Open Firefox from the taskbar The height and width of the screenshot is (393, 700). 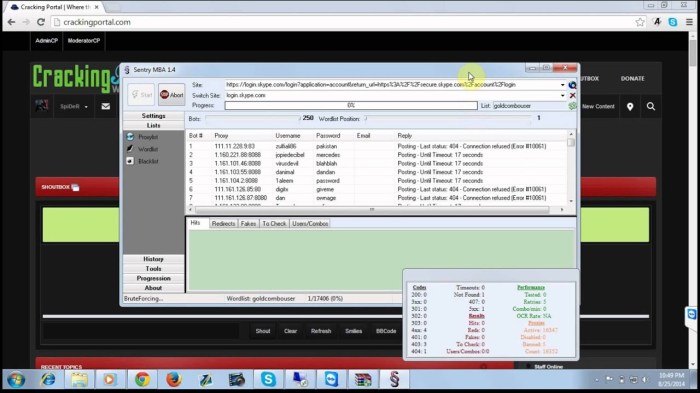(x=173, y=380)
